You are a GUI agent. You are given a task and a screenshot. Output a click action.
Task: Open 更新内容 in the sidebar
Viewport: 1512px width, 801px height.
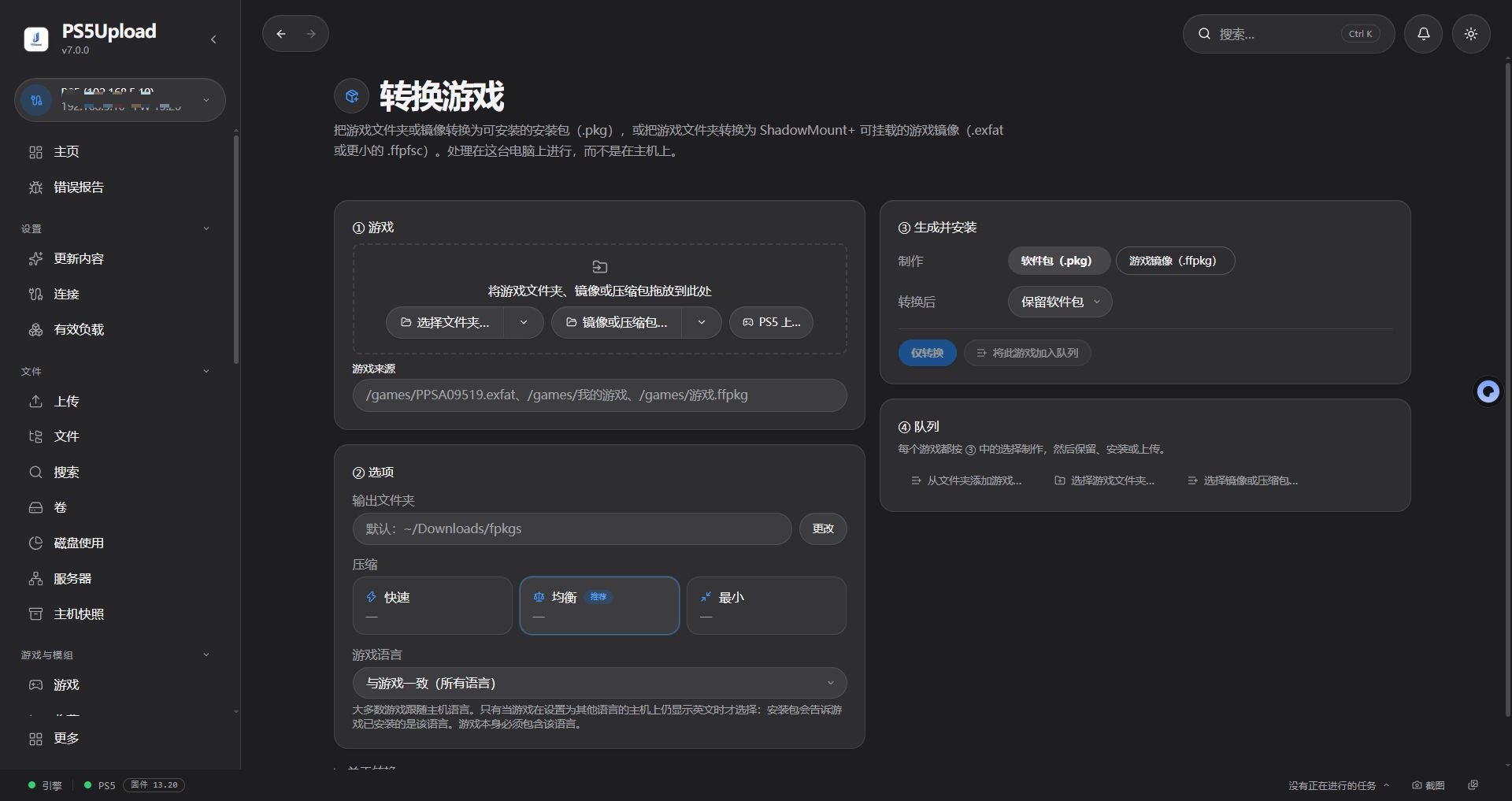click(x=119, y=258)
